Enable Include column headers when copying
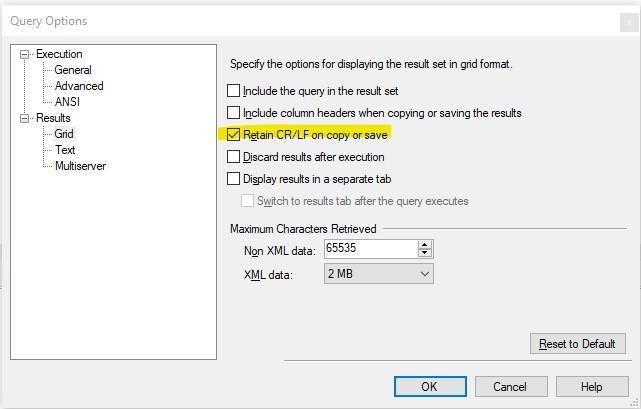The image size is (641, 409). tap(234, 113)
